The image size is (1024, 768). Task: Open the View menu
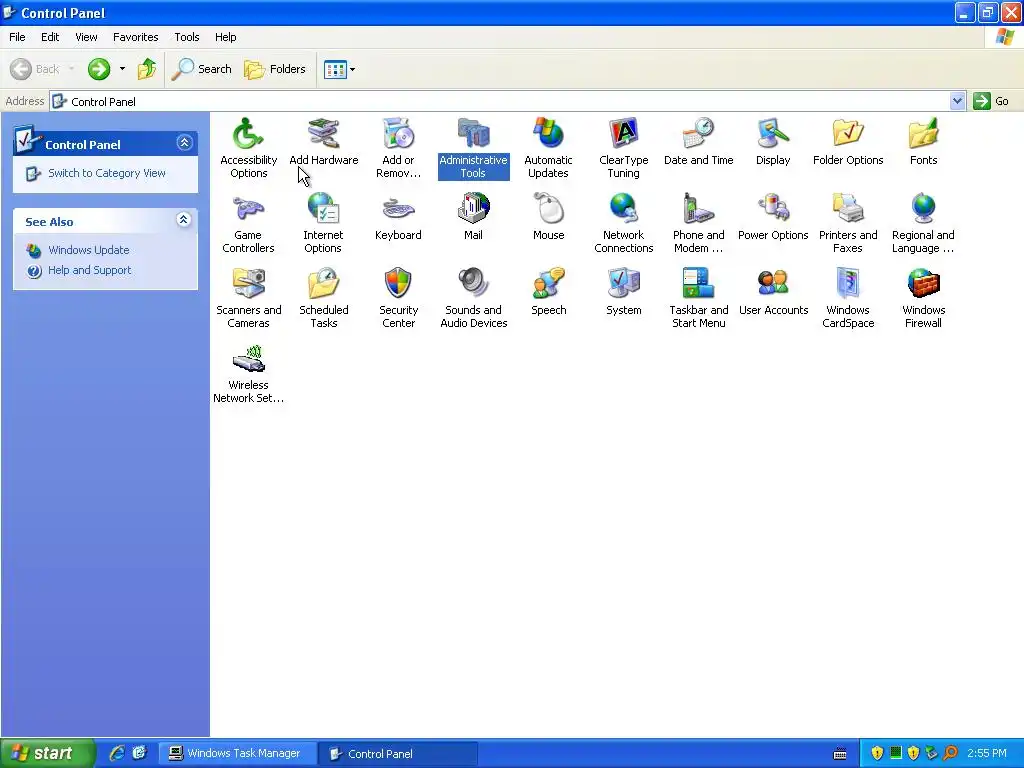86,37
